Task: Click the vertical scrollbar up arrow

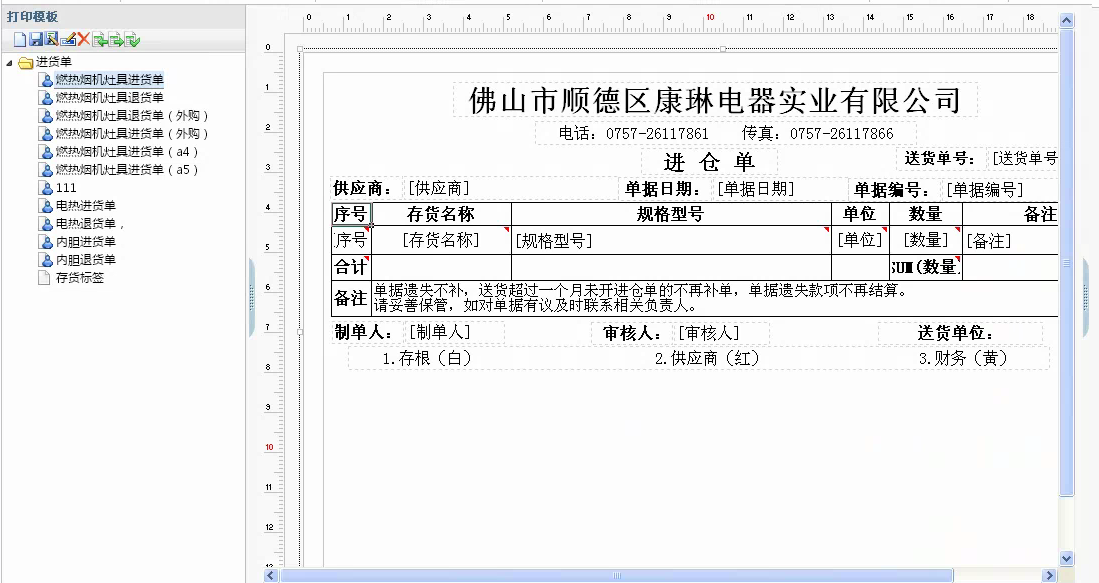Action: [x=1066, y=20]
